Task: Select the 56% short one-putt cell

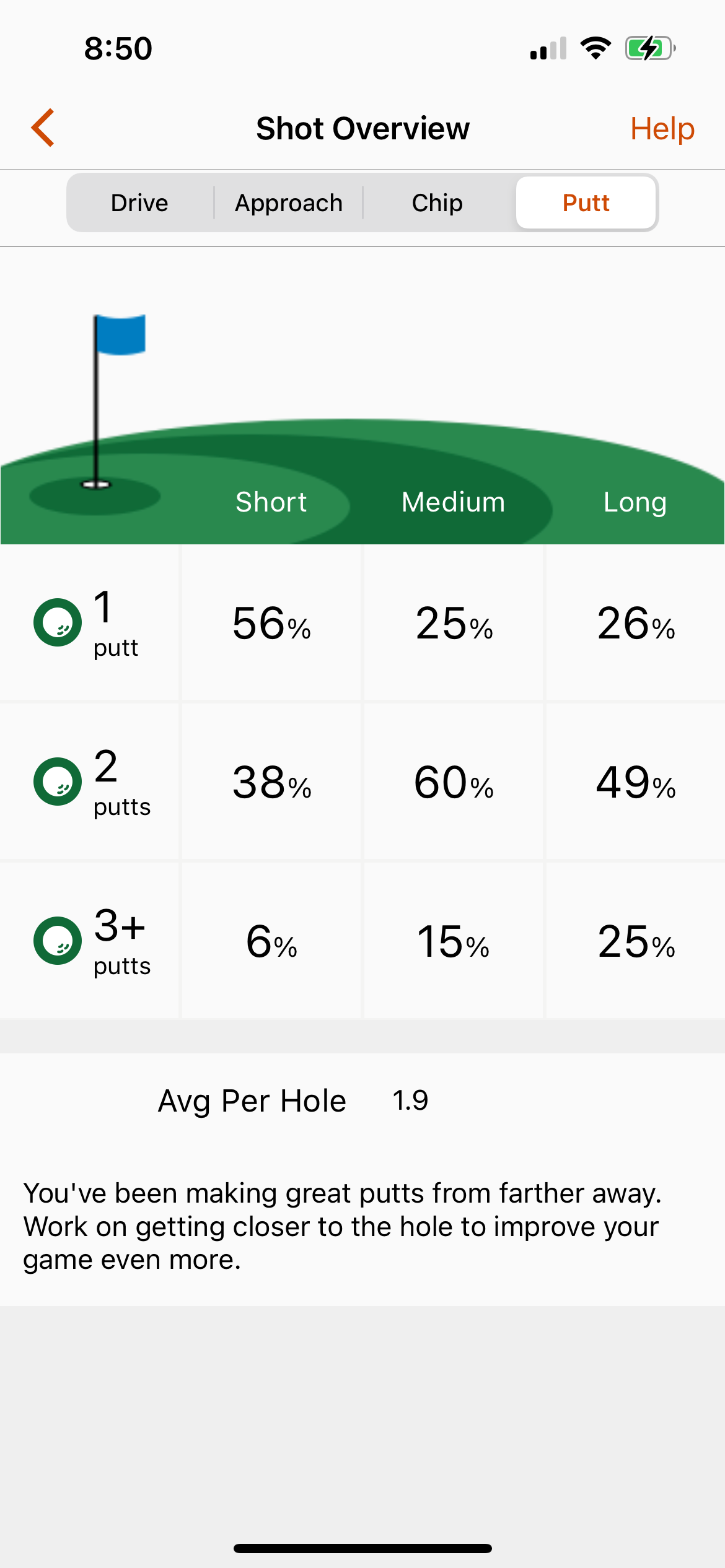Action: (271, 623)
